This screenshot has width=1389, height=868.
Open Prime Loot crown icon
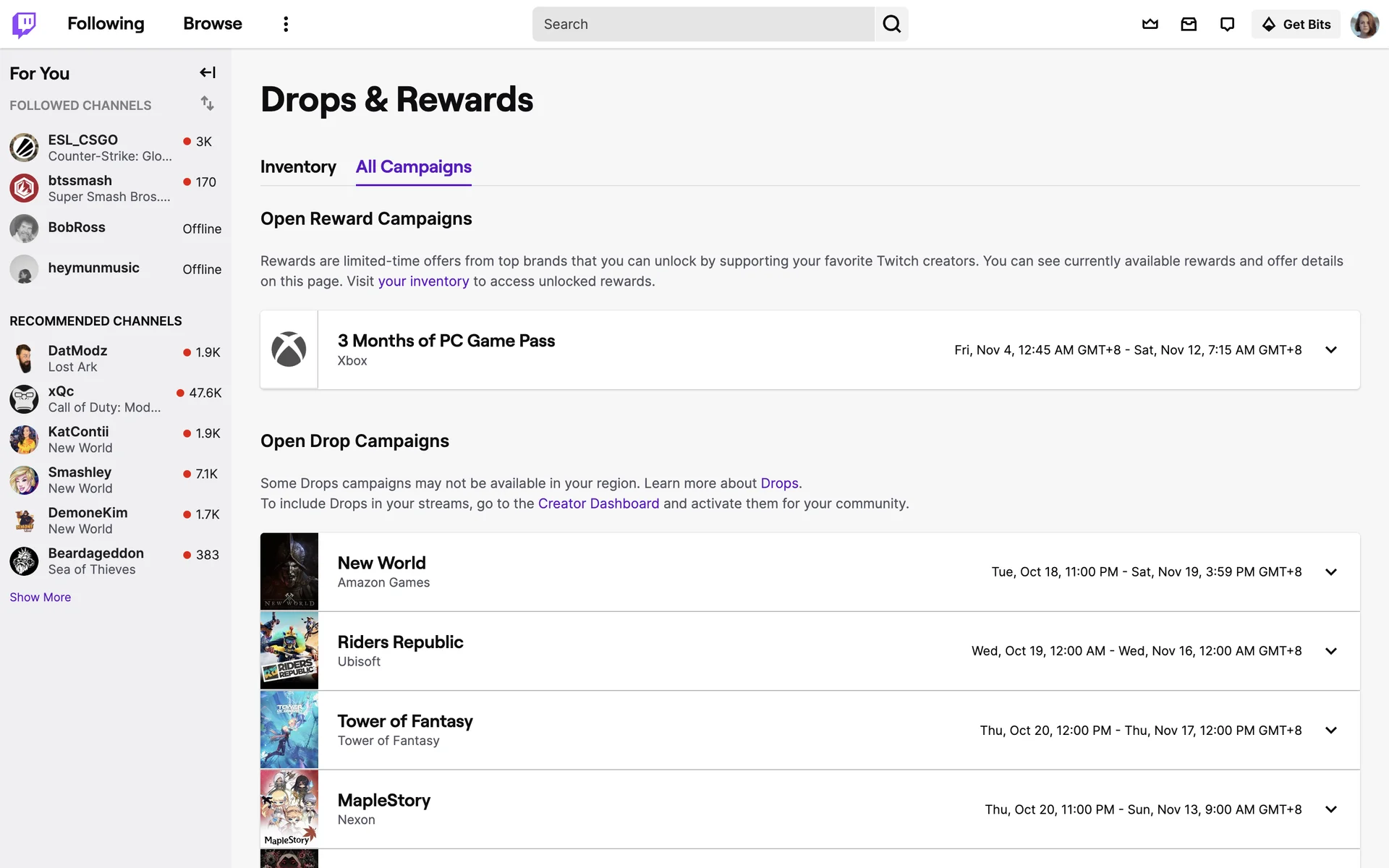1150,24
